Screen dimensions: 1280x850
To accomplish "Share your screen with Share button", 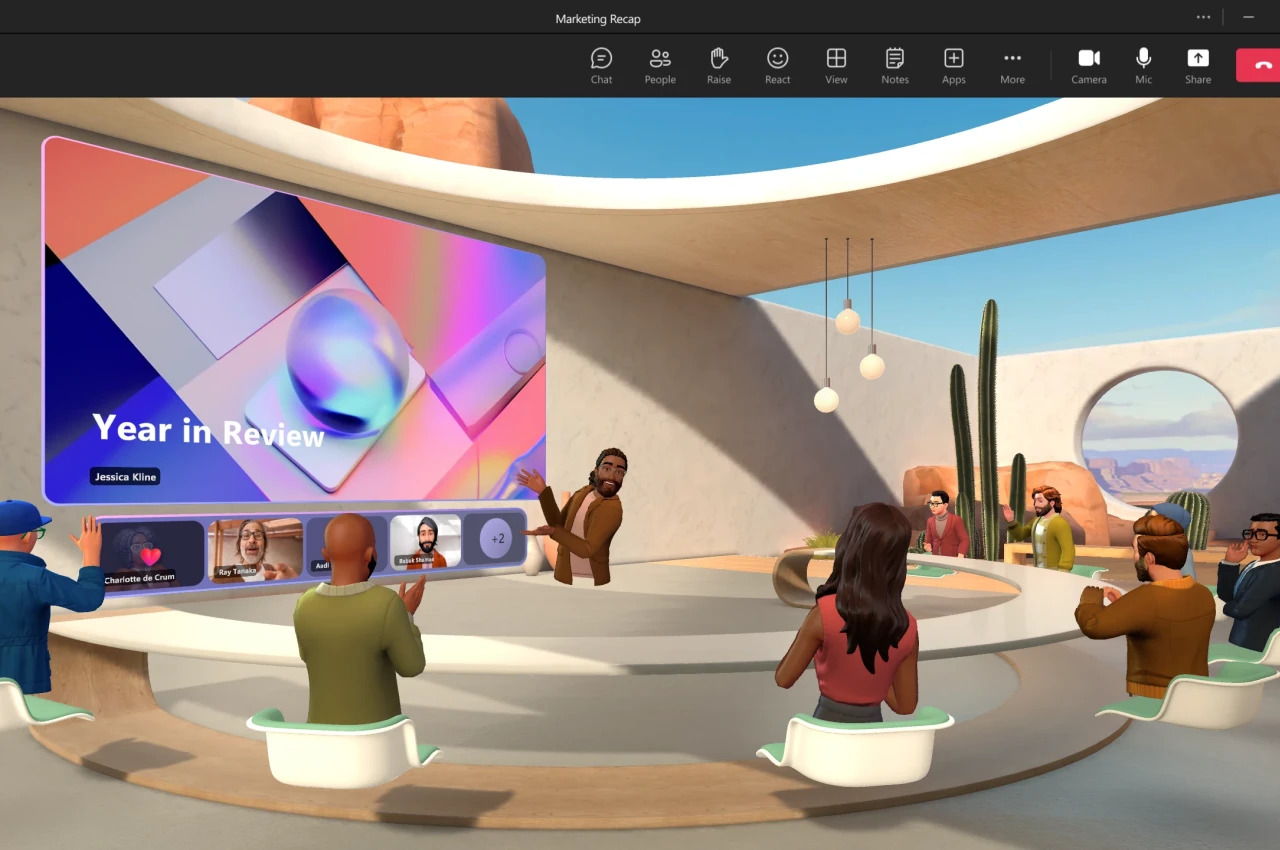I will click(1197, 66).
